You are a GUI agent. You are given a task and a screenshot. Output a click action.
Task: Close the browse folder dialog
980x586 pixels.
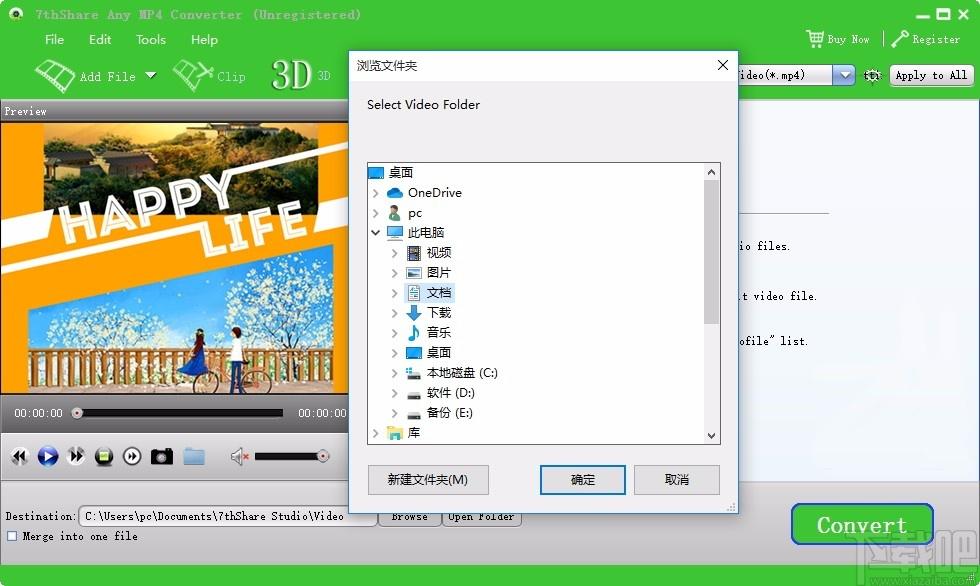pos(722,65)
